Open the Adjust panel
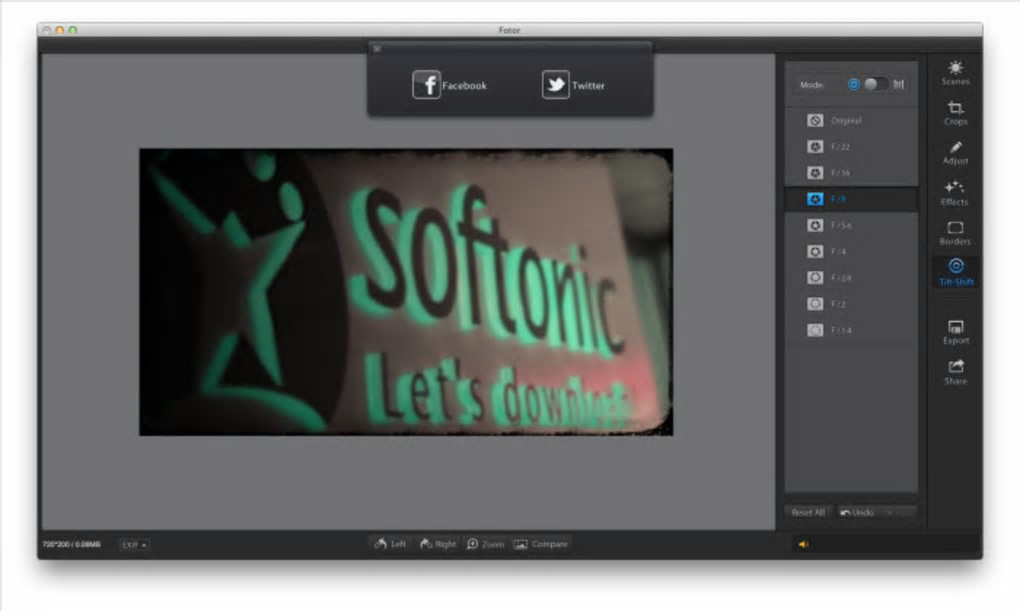This screenshot has height=611, width=1020. click(955, 153)
